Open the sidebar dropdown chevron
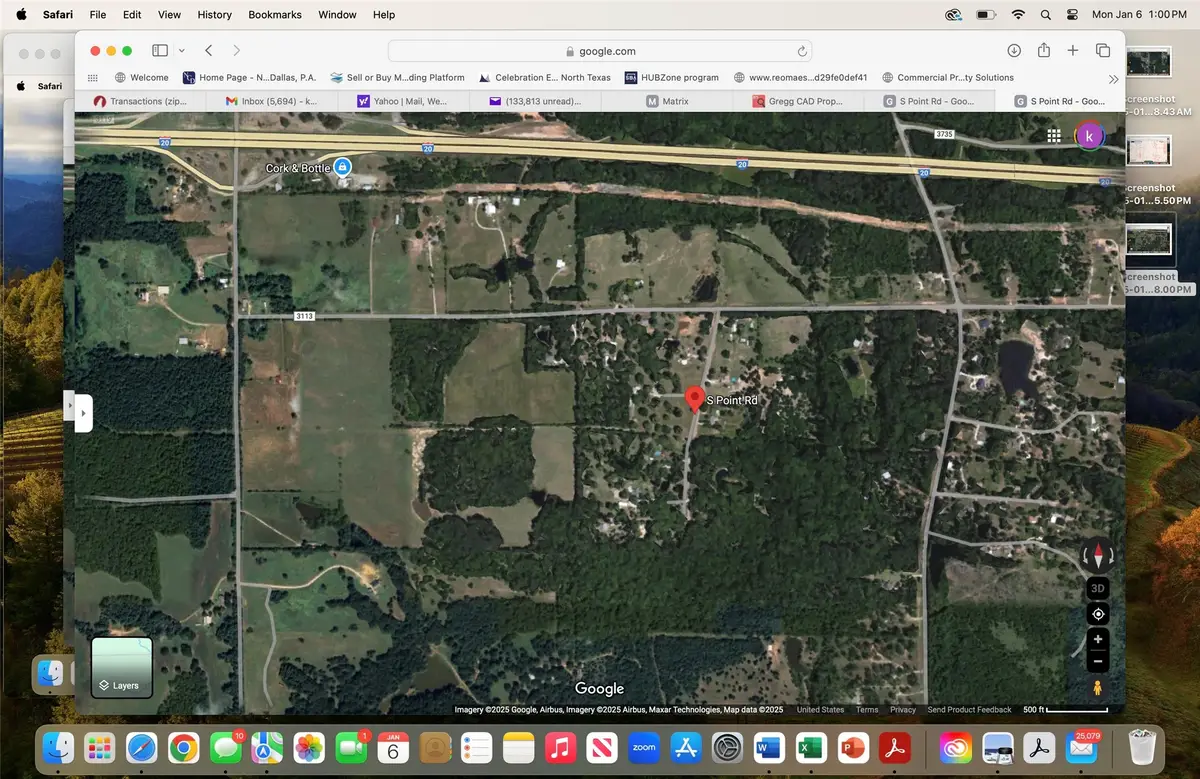 [x=181, y=49]
